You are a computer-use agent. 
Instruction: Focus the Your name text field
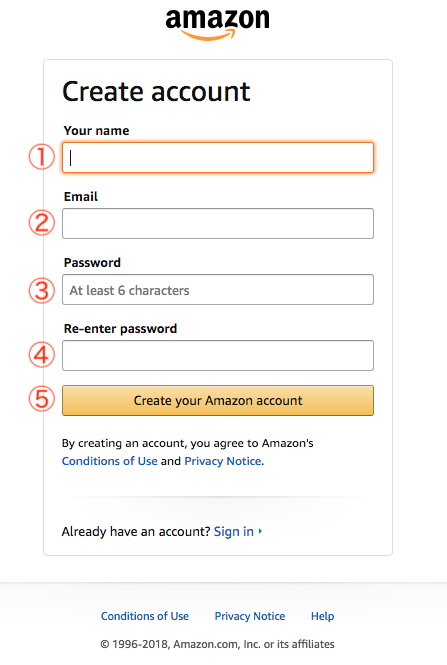pyautogui.click(x=218, y=157)
